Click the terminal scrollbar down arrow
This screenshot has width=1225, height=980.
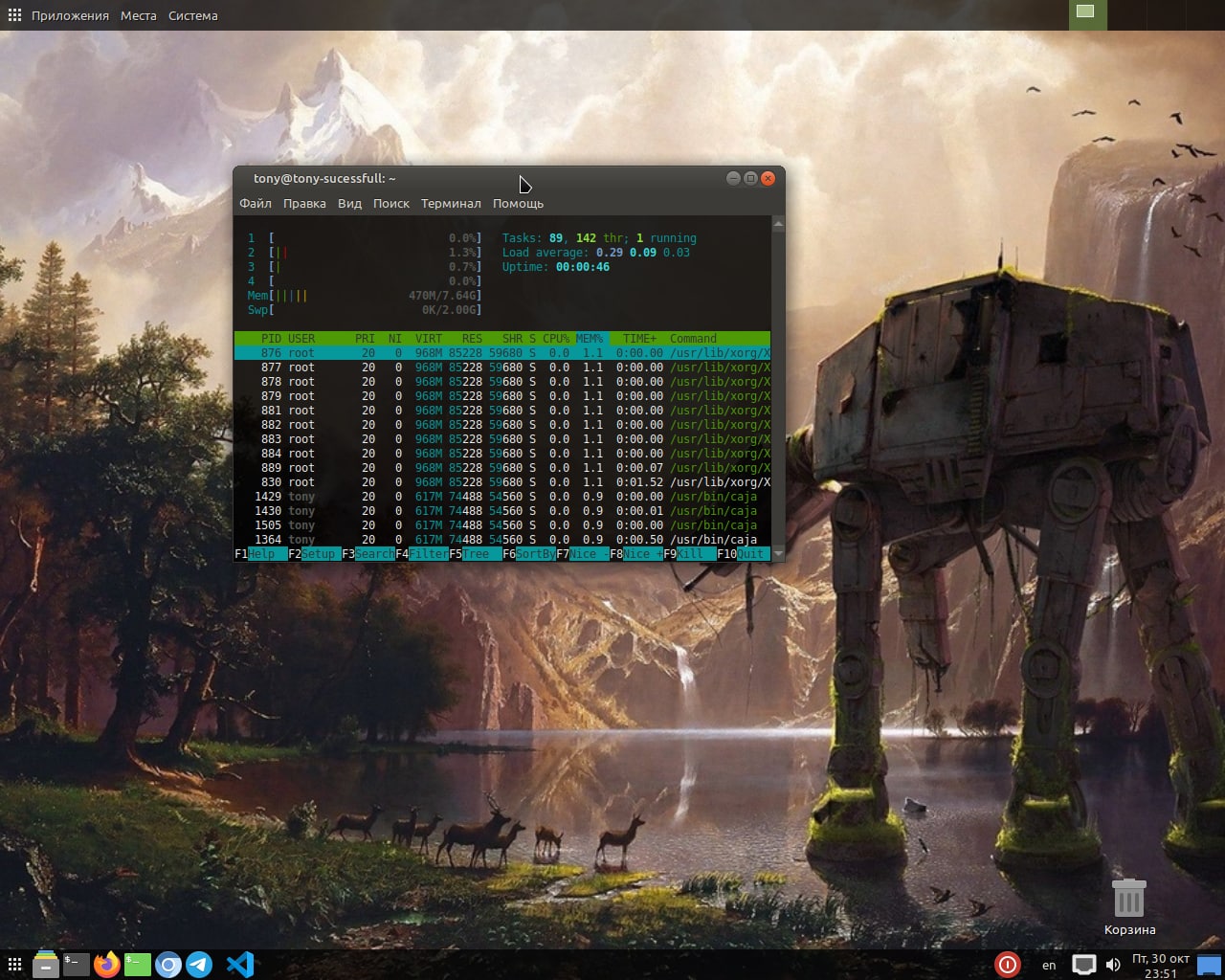[x=778, y=553]
